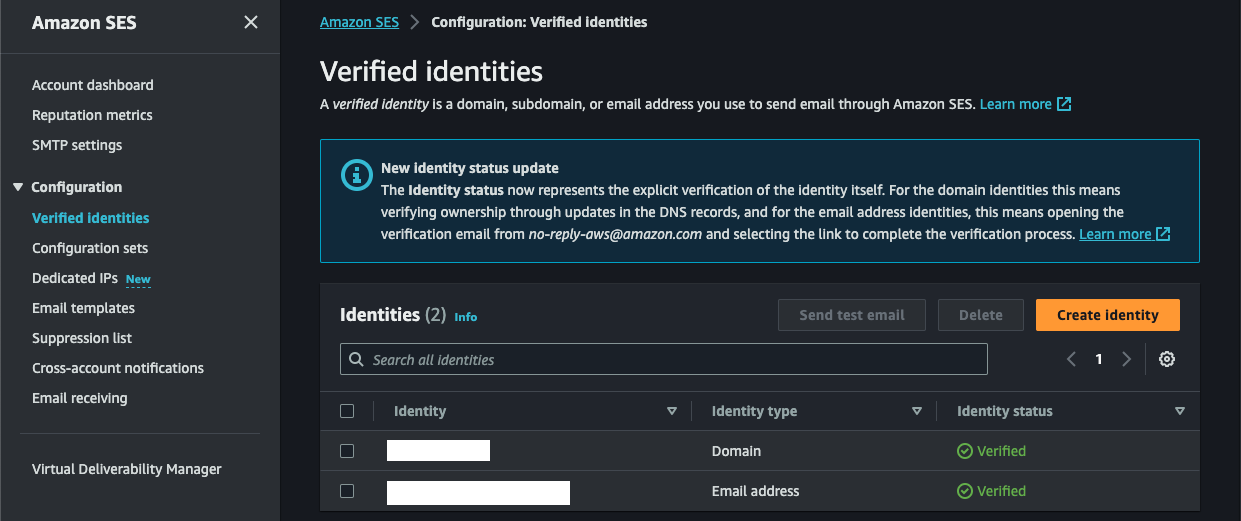Sort by the Identity column arrow
The width and height of the screenshot is (1241, 521).
click(x=672, y=411)
